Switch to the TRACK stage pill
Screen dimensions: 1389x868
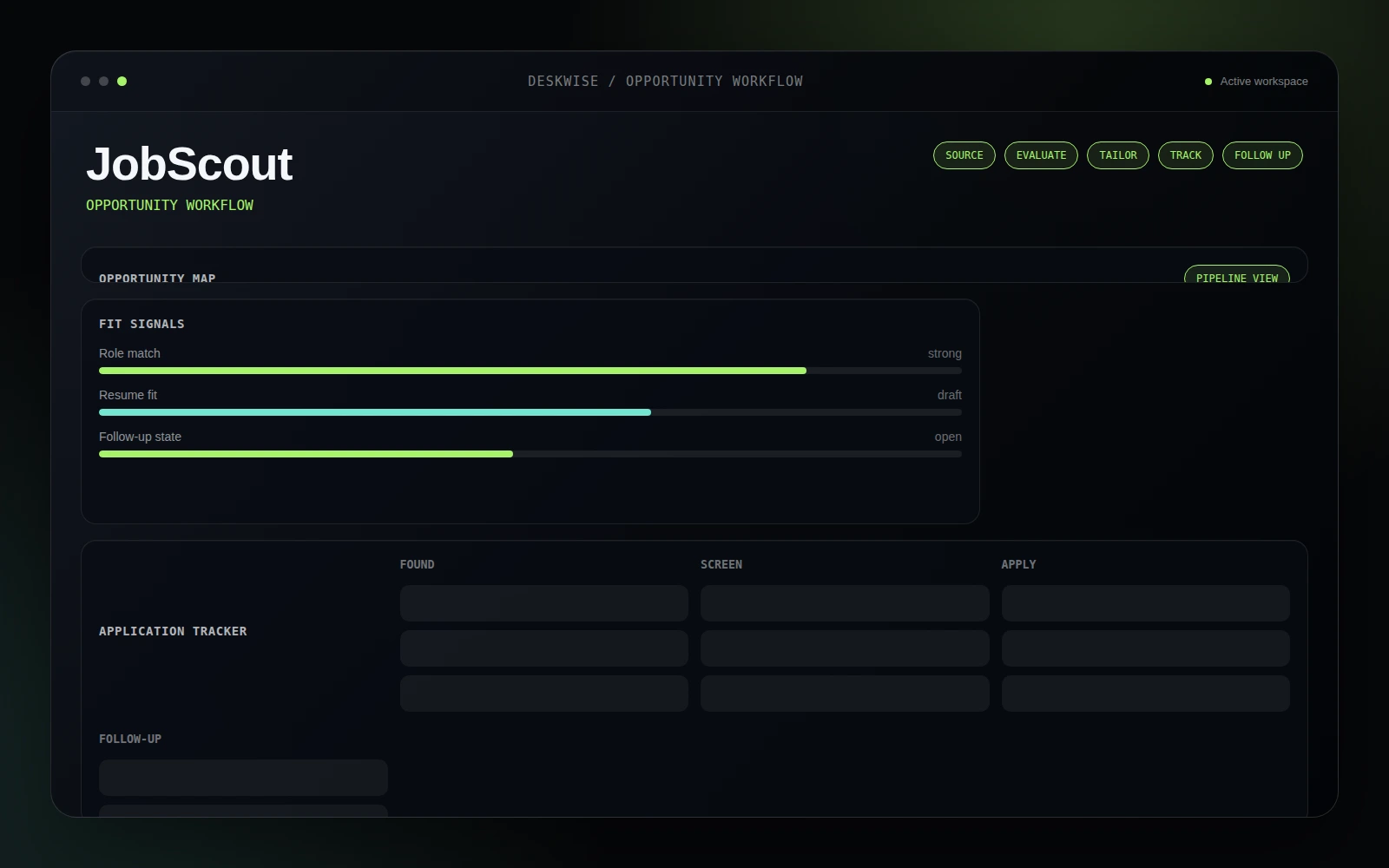1185,155
